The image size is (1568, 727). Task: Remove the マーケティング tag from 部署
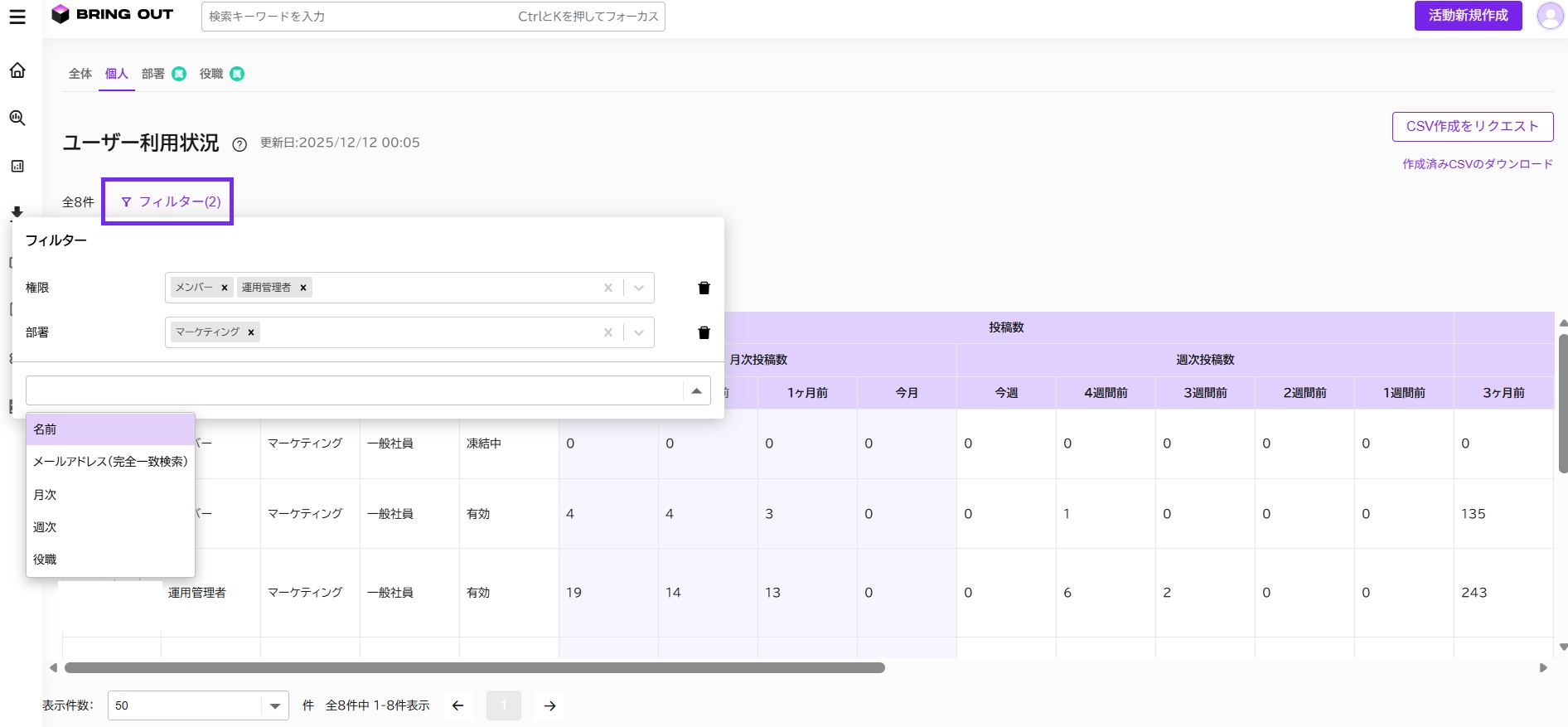(x=251, y=332)
